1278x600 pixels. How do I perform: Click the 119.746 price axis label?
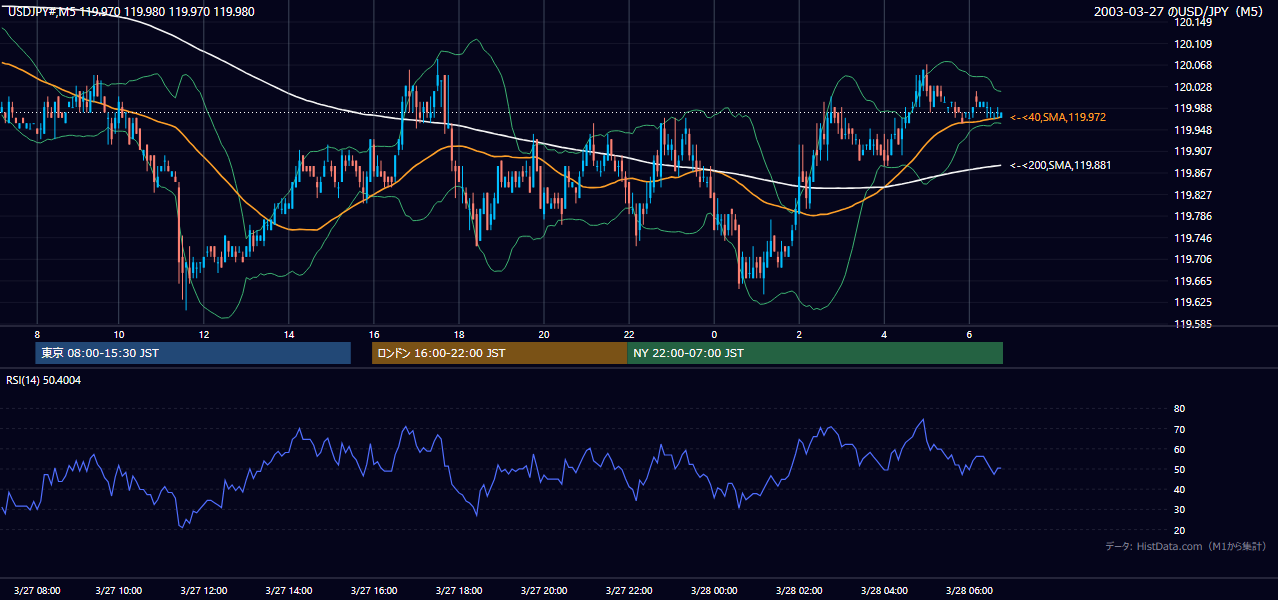[x=1193, y=238]
